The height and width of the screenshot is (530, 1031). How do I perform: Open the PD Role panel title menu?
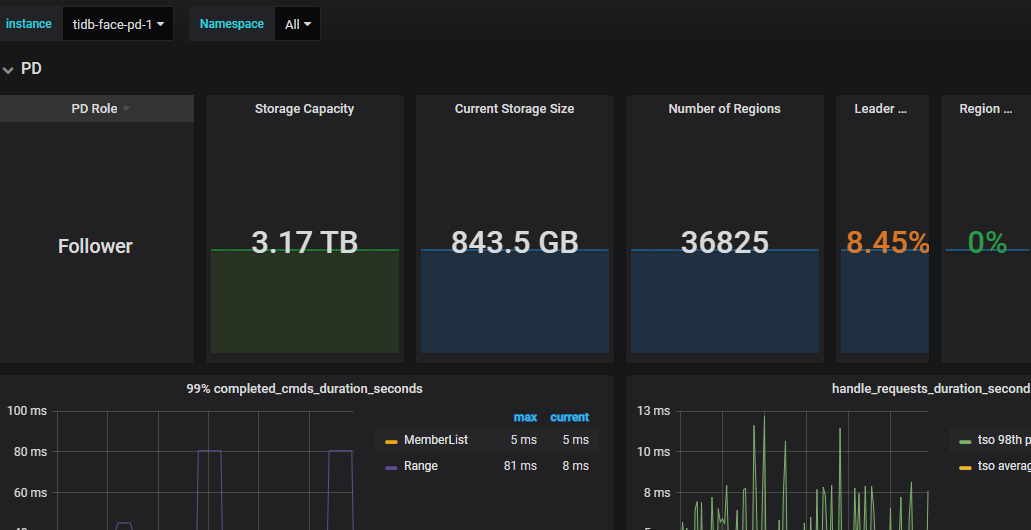click(95, 109)
